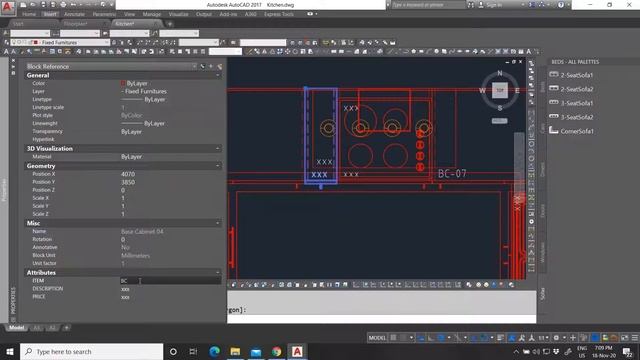Click the command line input area
Screen dimensions: 640x360
(382, 319)
